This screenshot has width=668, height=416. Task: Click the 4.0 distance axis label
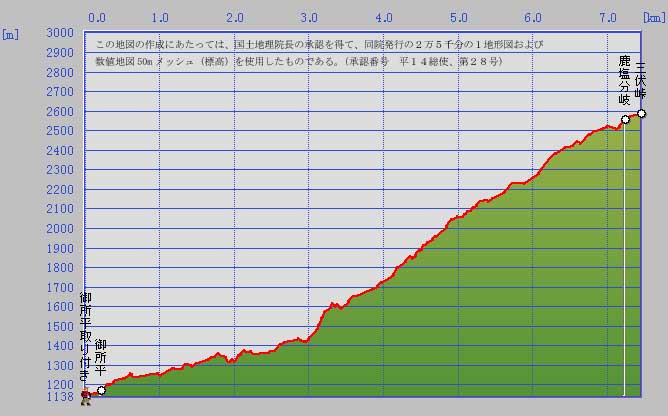[384, 17]
